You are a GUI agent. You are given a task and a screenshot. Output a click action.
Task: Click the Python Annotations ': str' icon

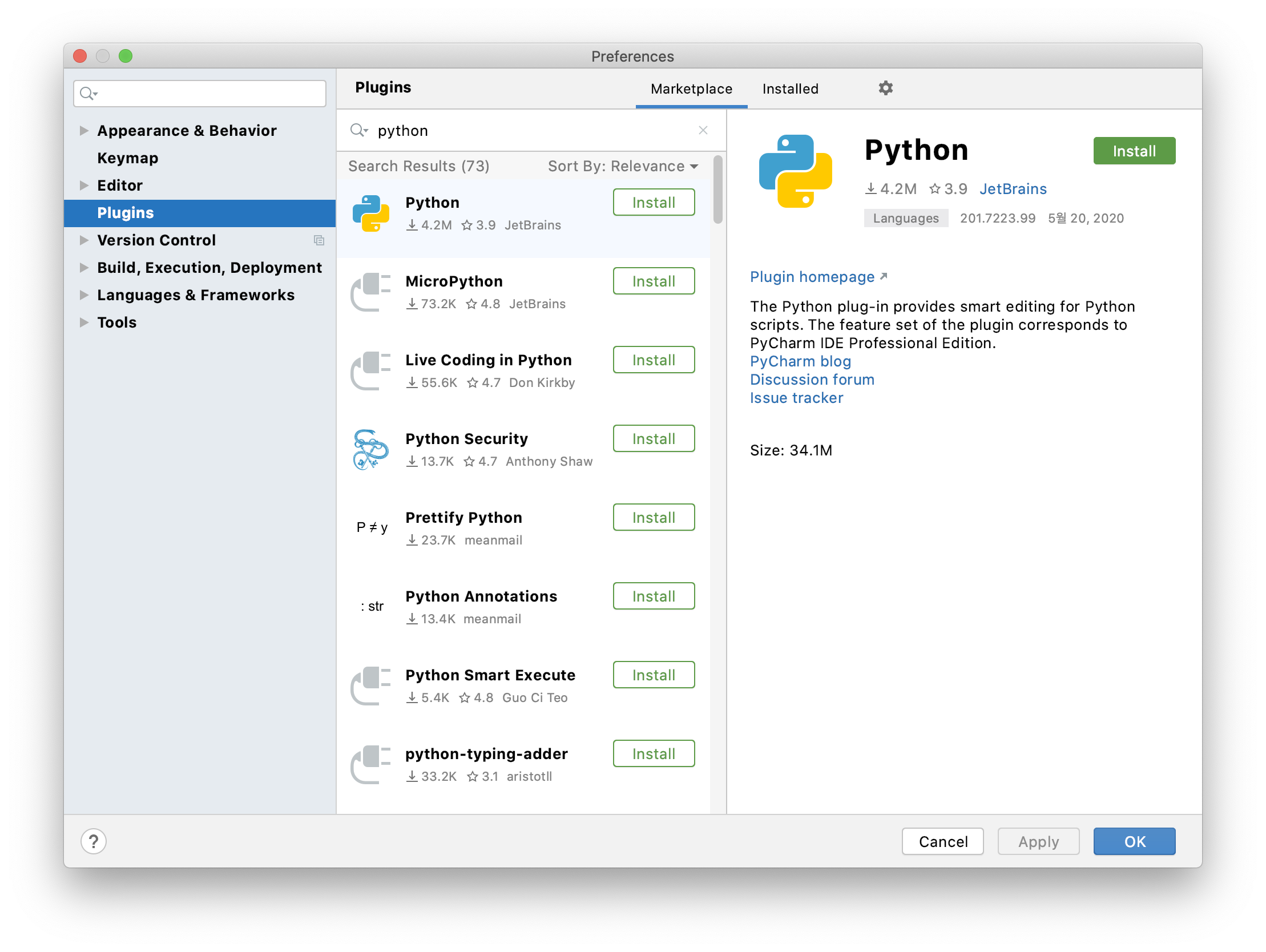(x=372, y=606)
